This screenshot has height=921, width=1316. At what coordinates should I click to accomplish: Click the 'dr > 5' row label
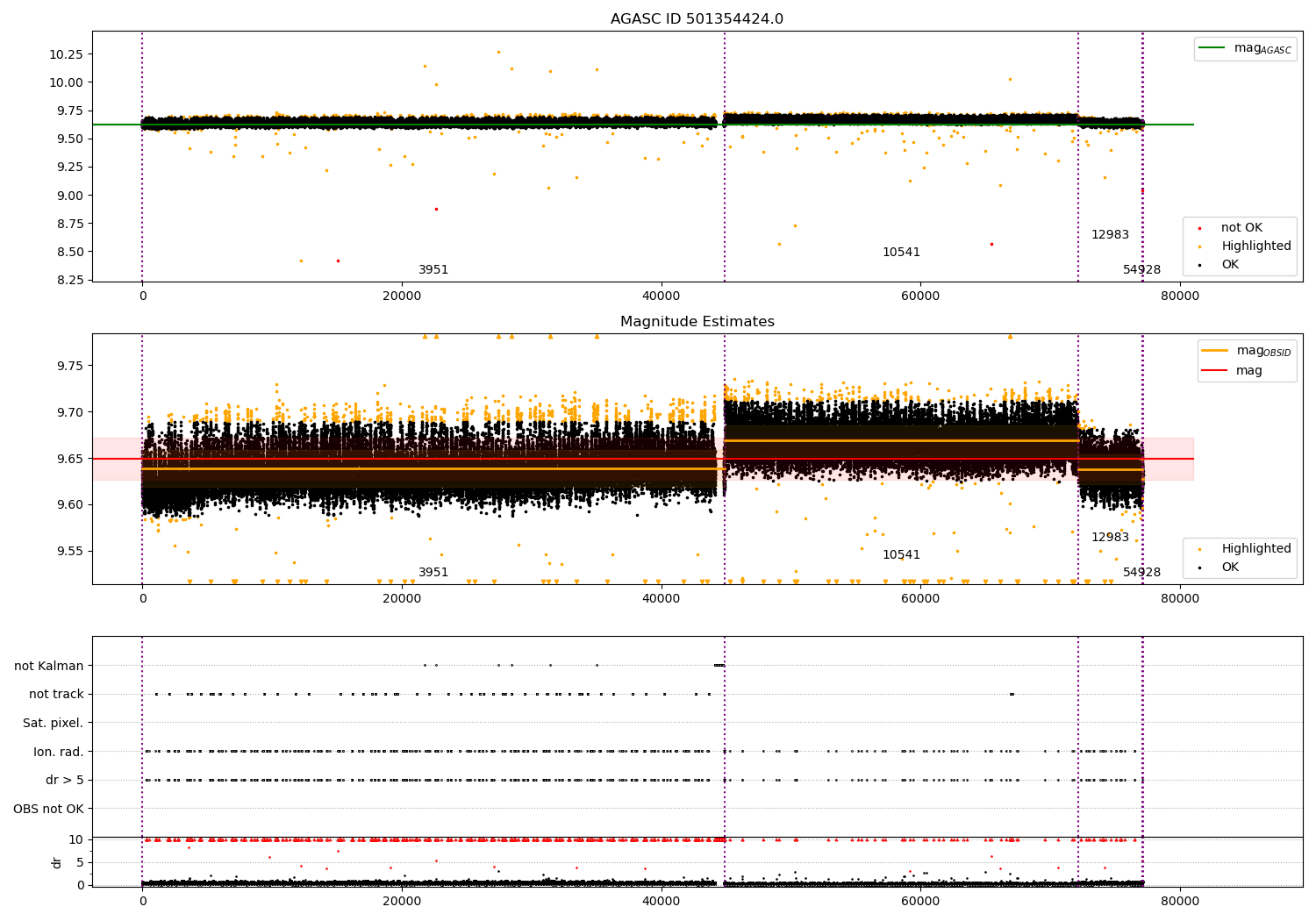pos(65,780)
